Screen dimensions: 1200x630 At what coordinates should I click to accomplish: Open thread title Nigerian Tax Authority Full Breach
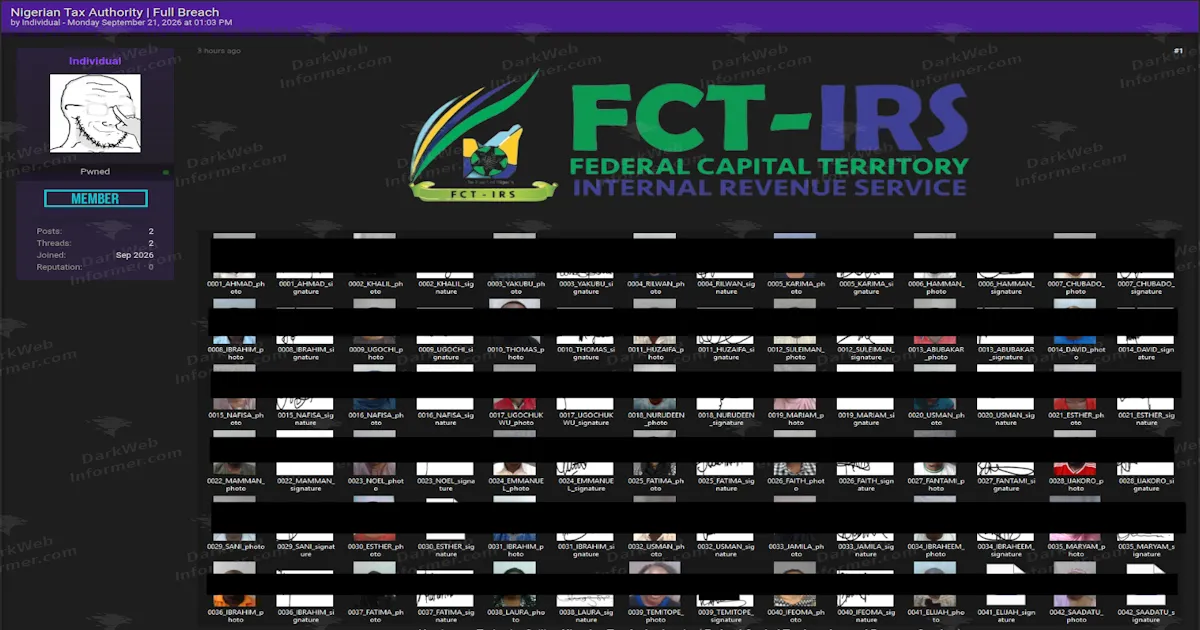(x=115, y=12)
